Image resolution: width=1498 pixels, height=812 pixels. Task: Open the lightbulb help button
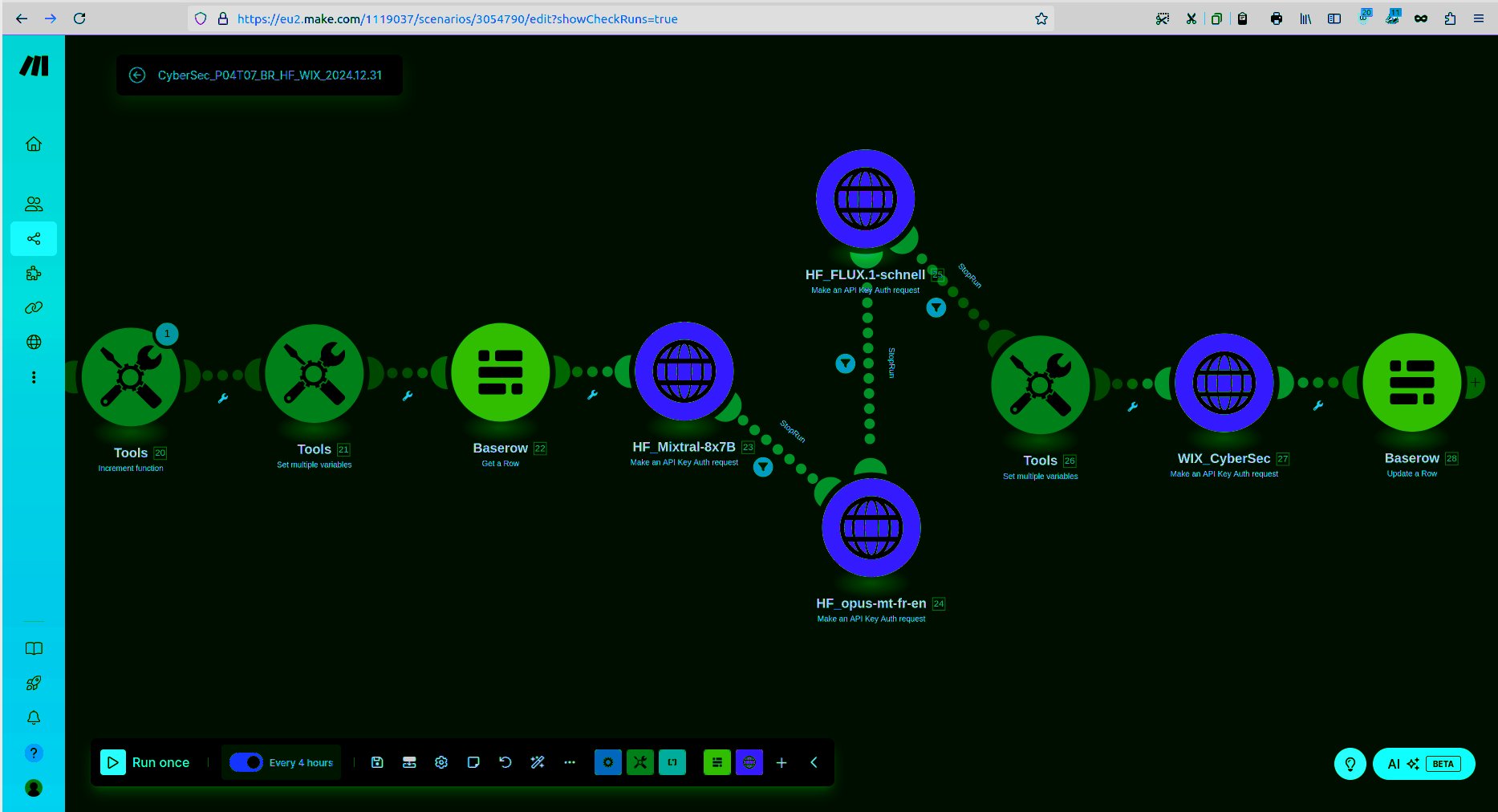click(x=1350, y=764)
